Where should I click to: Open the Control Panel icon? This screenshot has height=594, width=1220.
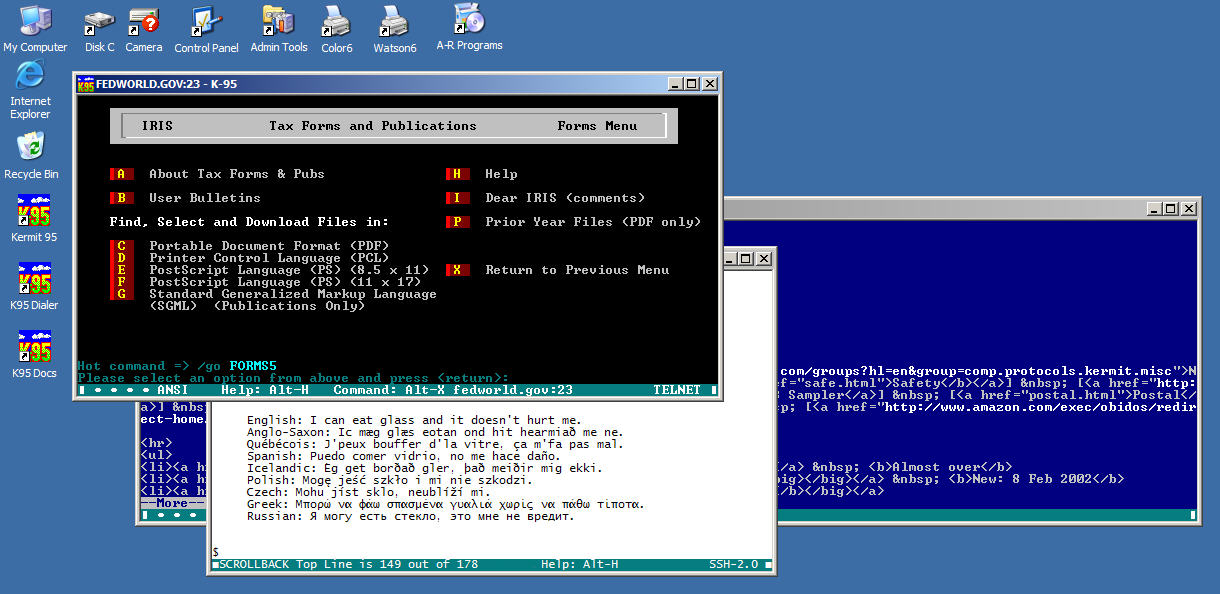pyautogui.click(x=206, y=22)
